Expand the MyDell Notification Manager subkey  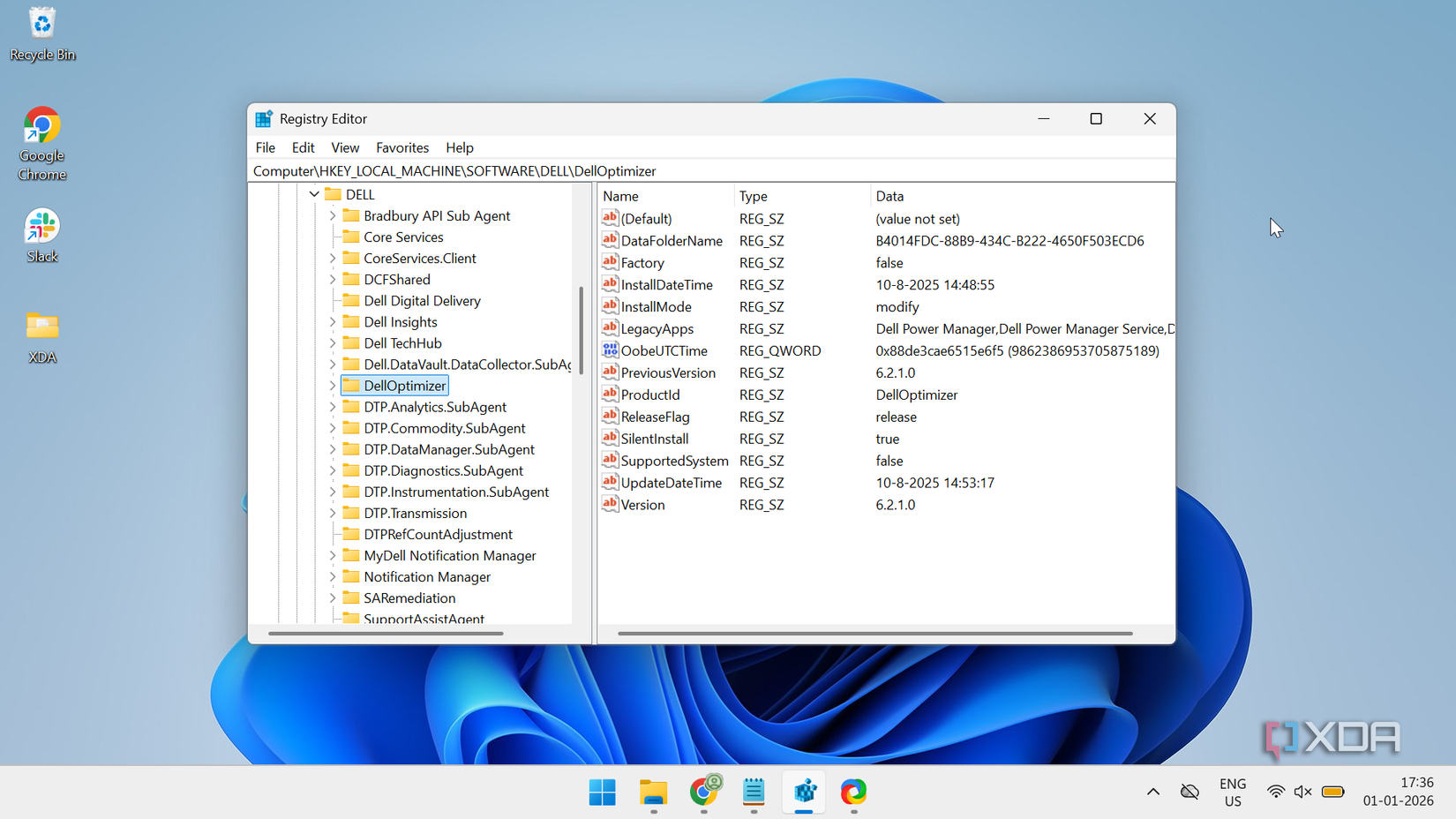click(x=331, y=555)
